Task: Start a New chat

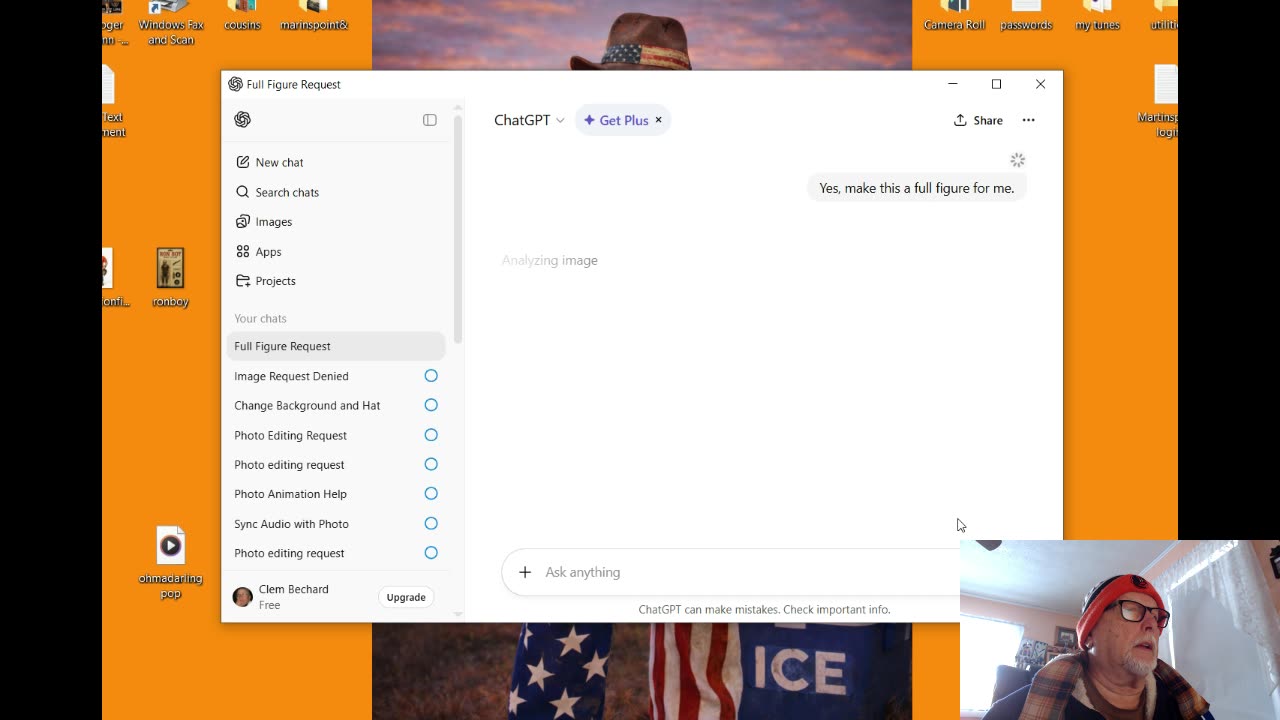Action: (336, 162)
